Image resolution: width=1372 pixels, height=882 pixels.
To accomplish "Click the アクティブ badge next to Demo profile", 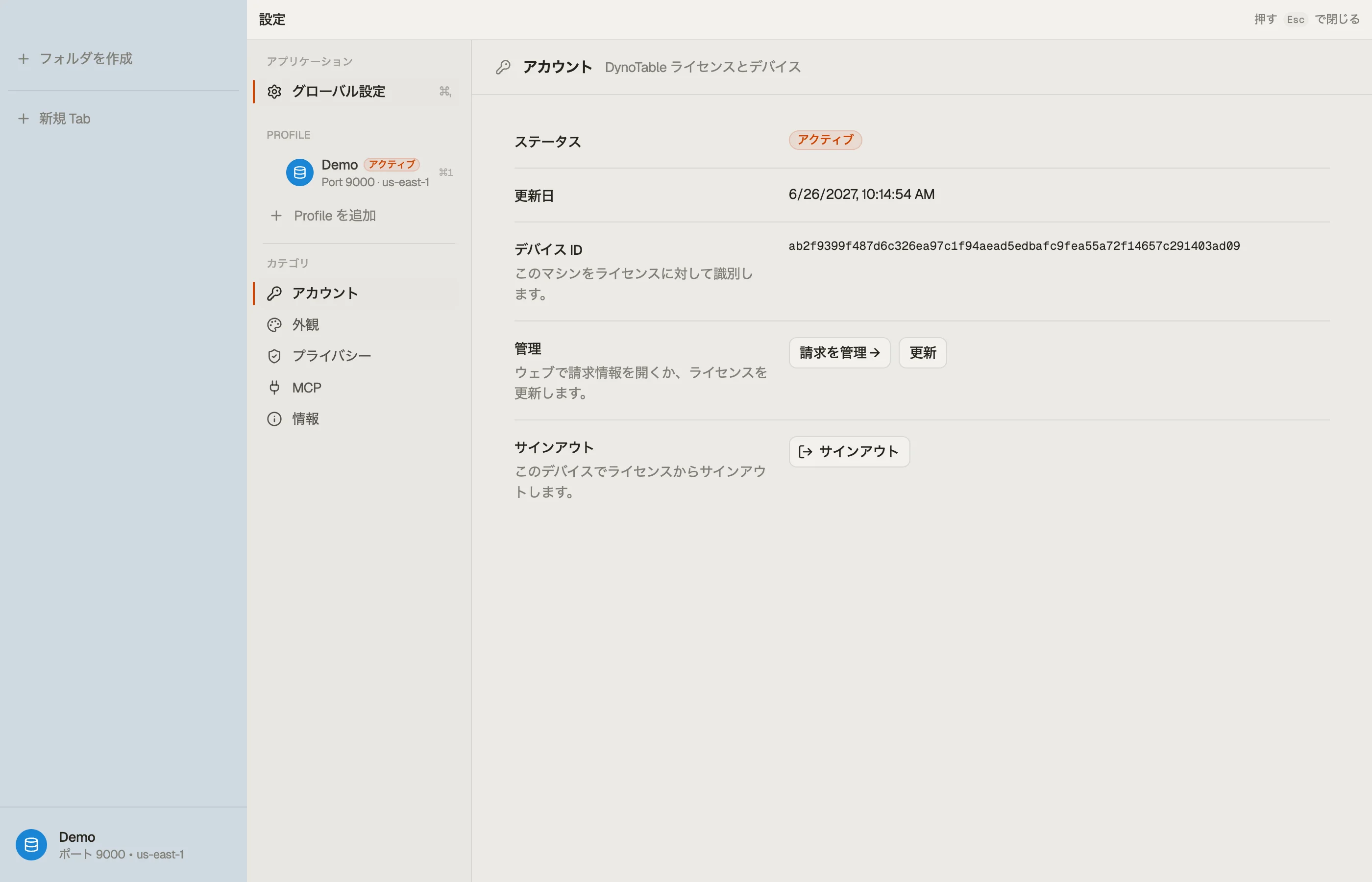I will tap(392, 165).
